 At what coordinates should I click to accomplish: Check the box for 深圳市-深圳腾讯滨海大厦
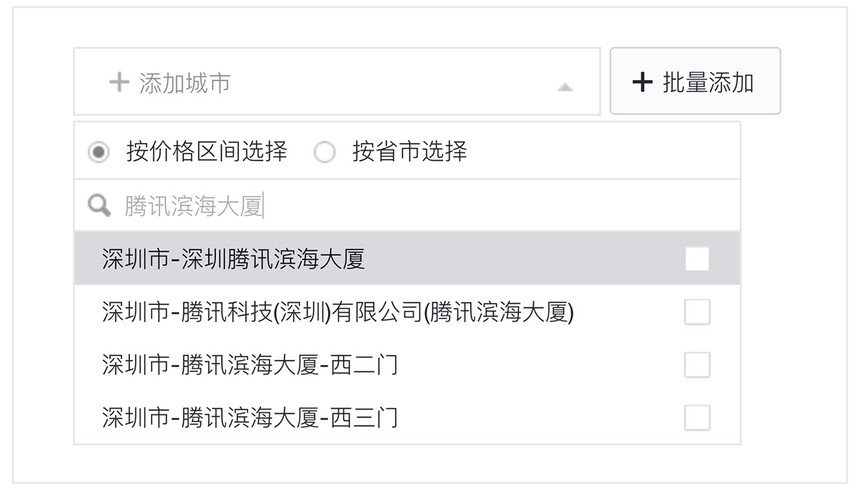point(697,258)
